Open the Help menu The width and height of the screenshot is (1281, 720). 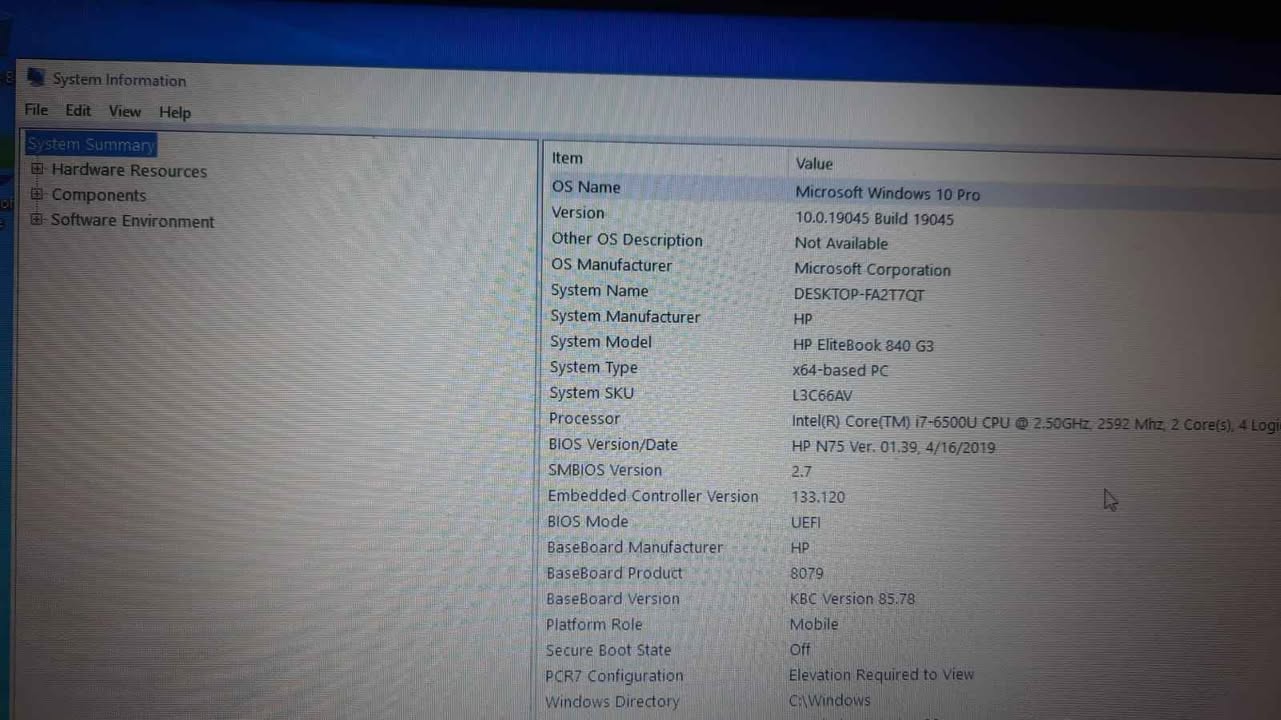coord(175,113)
